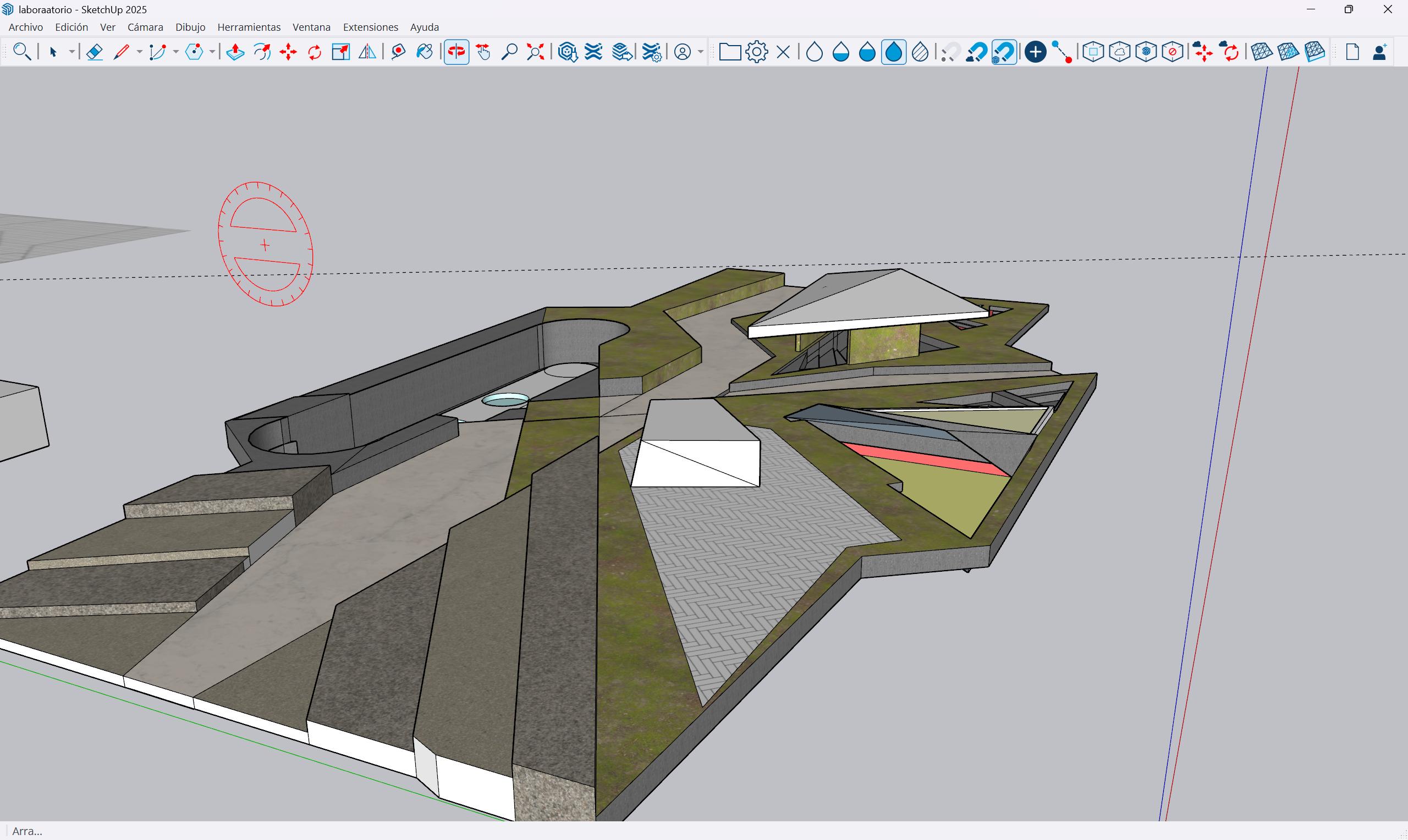Open the Pencil line tool dropdown arrow

click(139, 52)
